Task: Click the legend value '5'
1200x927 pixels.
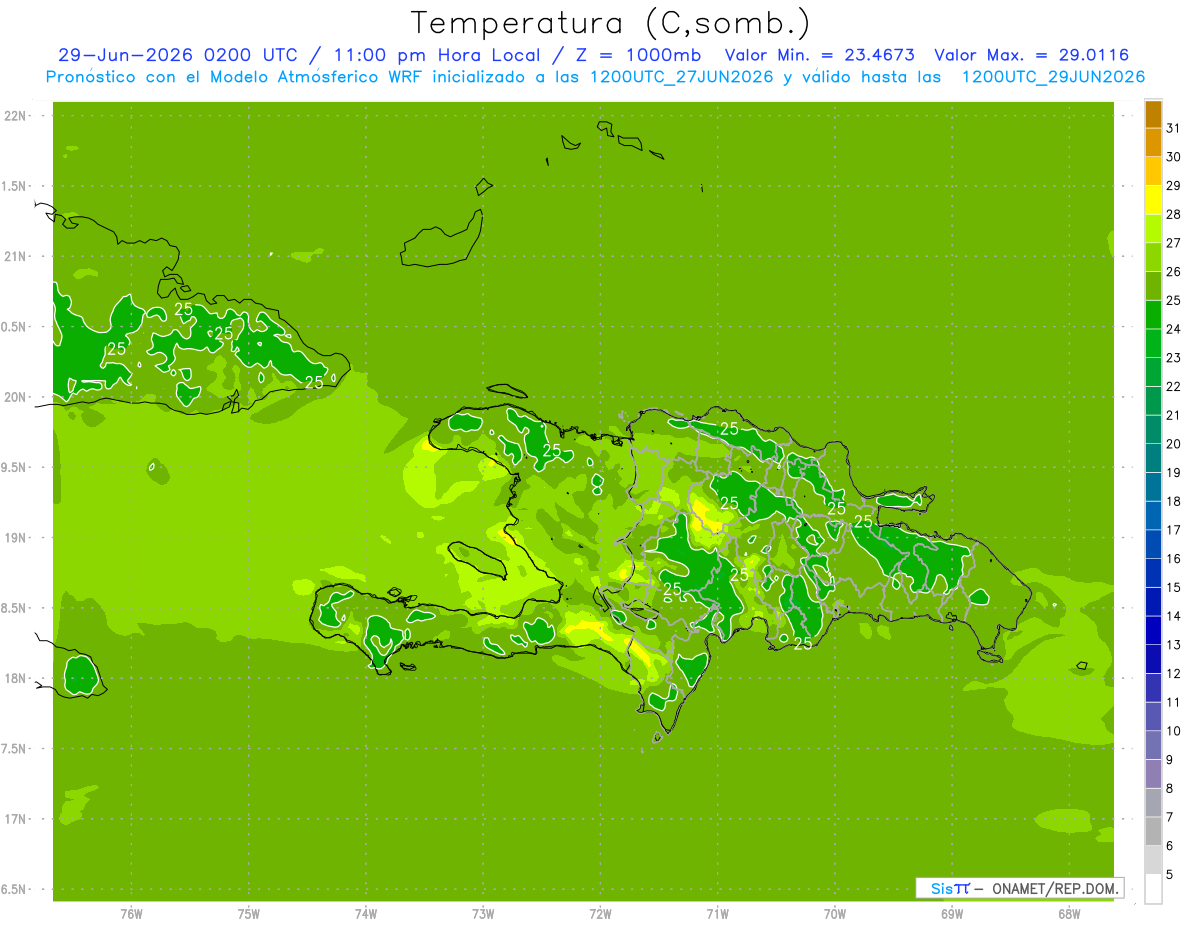Action: click(1170, 875)
